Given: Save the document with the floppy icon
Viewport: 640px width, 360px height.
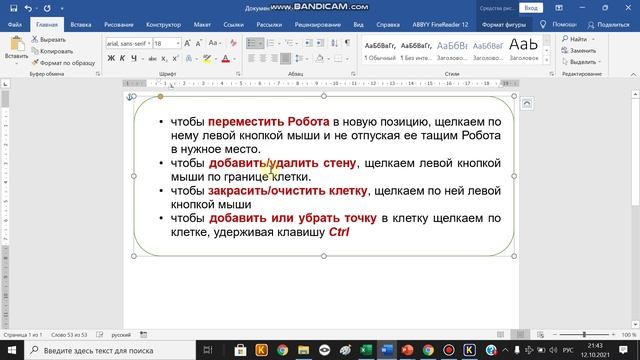Looking at the screenshot, I should coord(13,8).
